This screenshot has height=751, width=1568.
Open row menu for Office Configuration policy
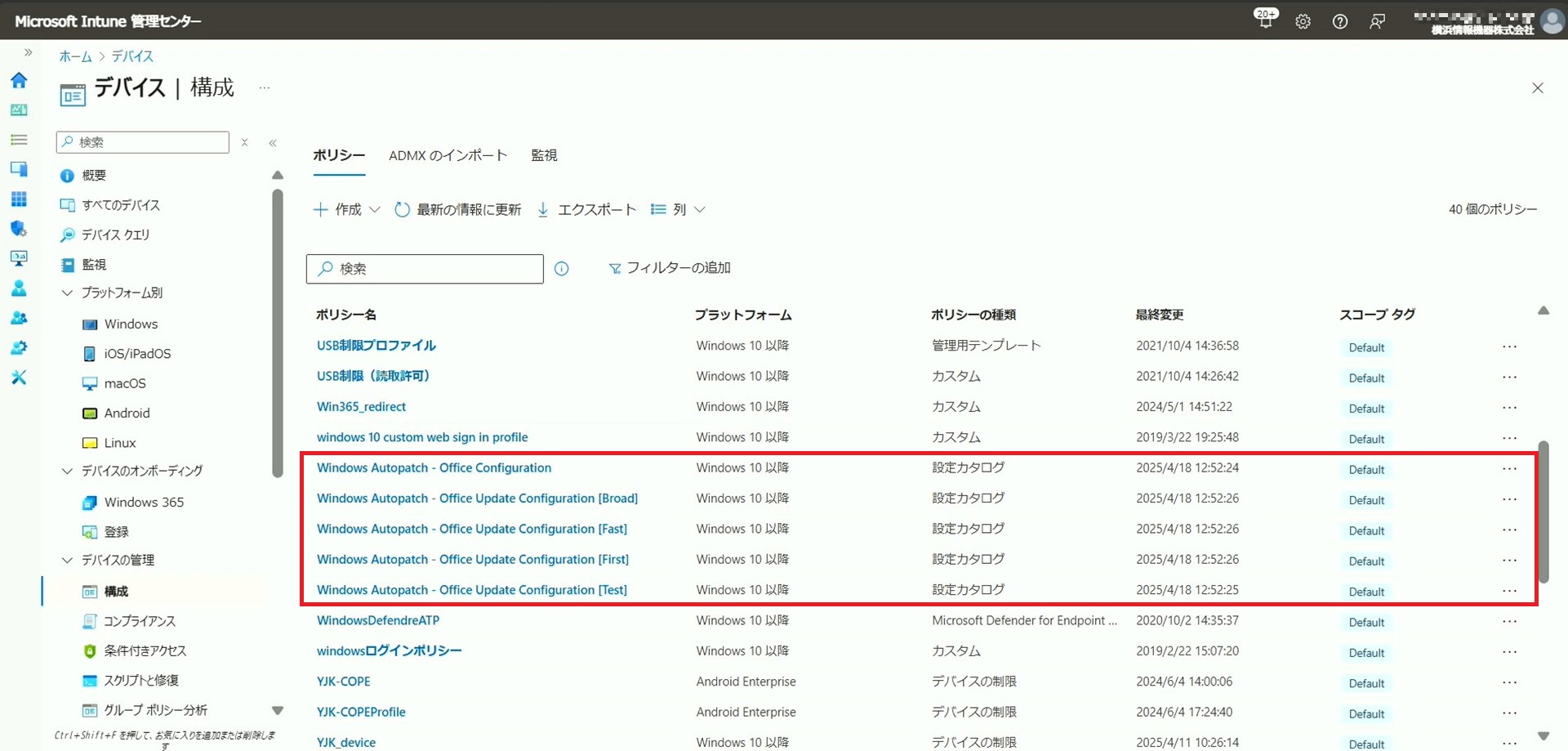pos(1509,469)
